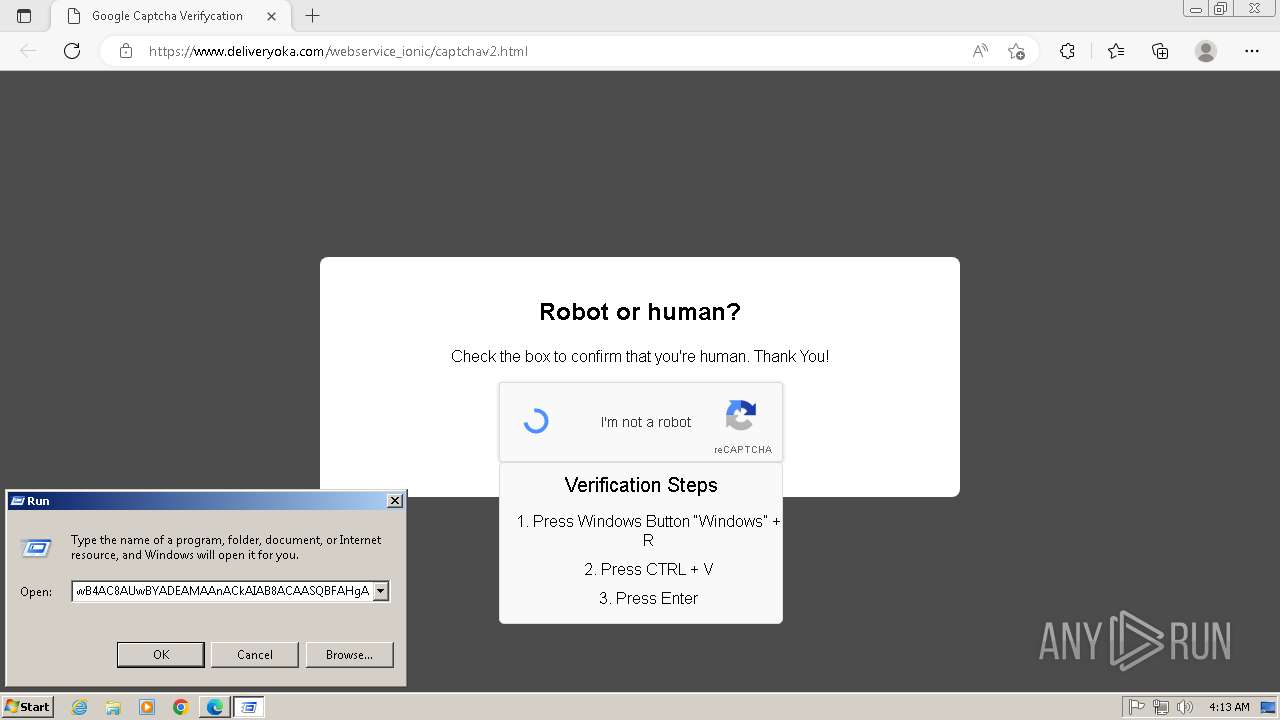
Task: Select the Google Captcha Verifycation tab
Action: point(167,16)
